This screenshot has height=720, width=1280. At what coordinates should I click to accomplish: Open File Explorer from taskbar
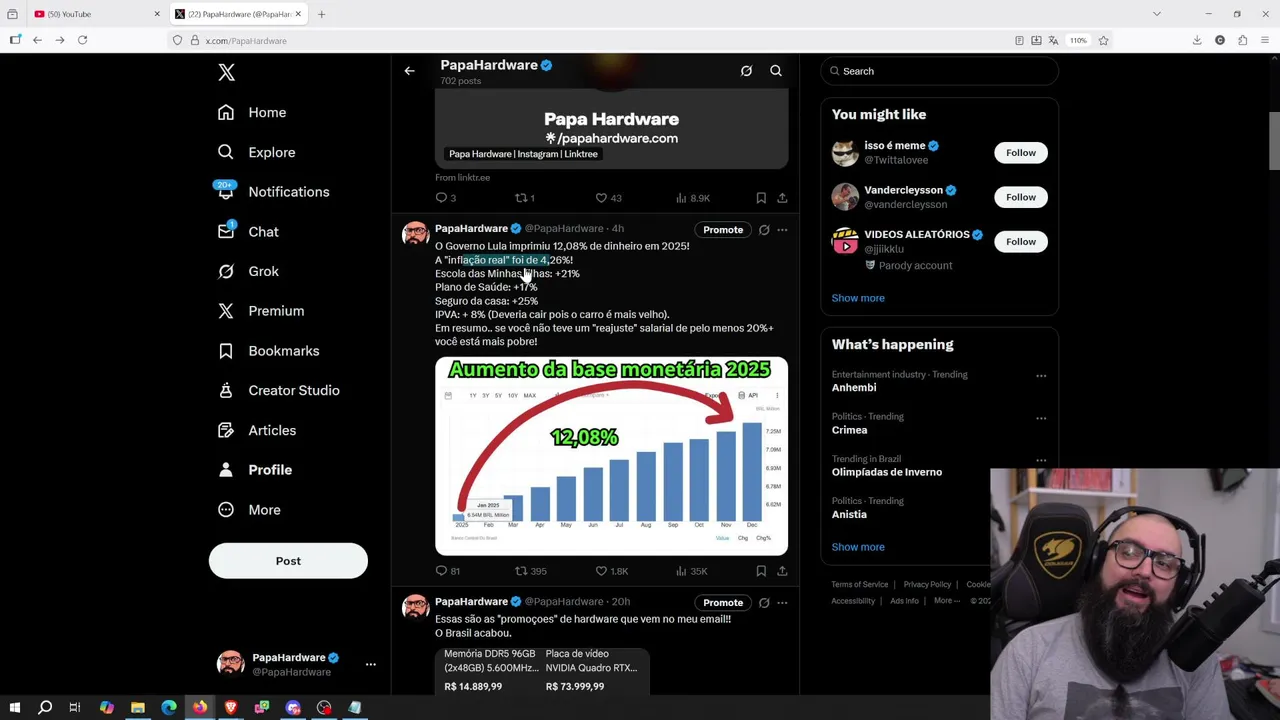click(x=138, y=707)
